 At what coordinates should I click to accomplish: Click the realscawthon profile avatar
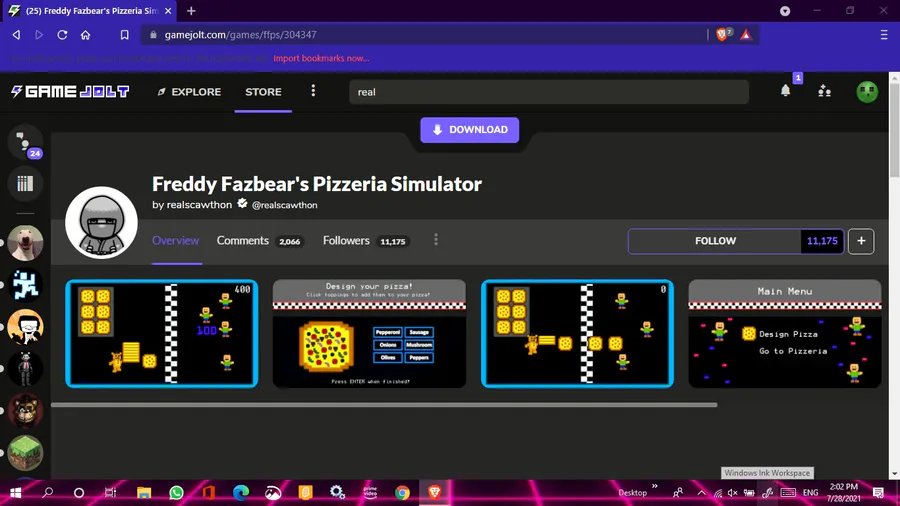pyautogui.click(x=101, y=223)
